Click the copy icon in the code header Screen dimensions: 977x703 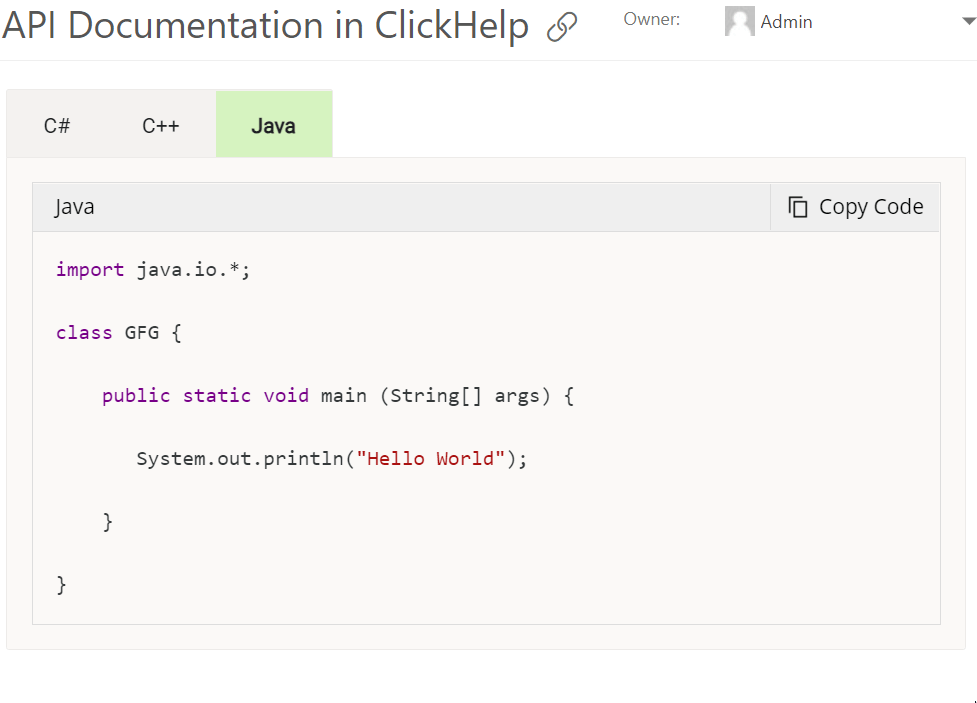797,206
